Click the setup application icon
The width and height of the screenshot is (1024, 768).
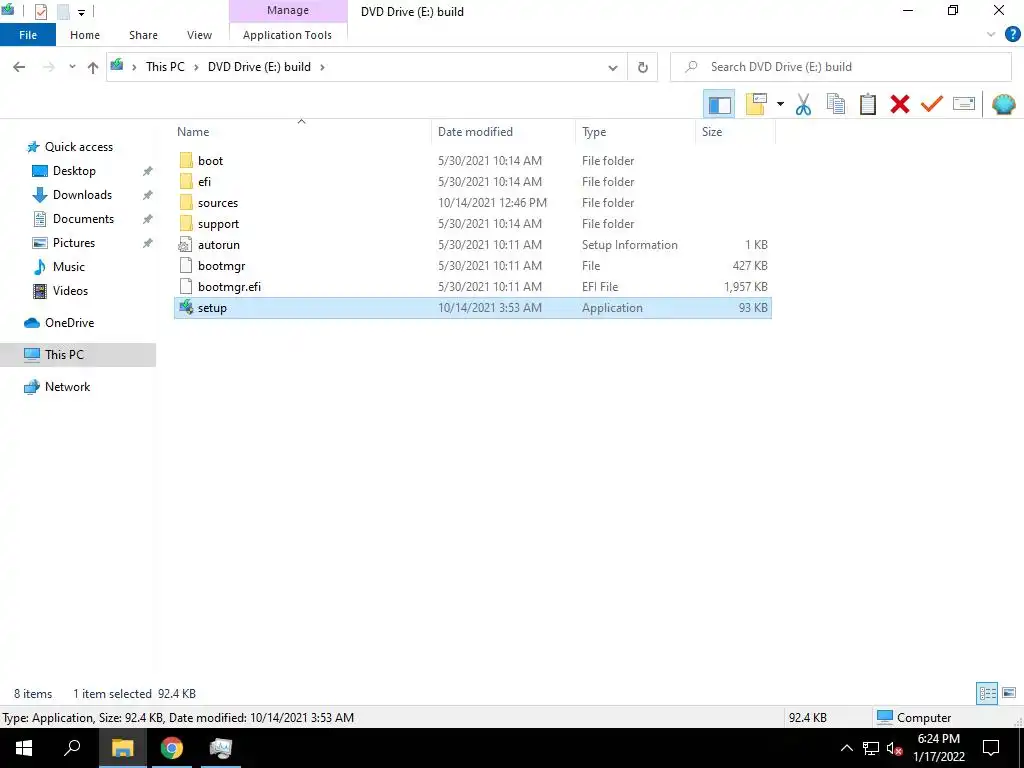(186, 307)
